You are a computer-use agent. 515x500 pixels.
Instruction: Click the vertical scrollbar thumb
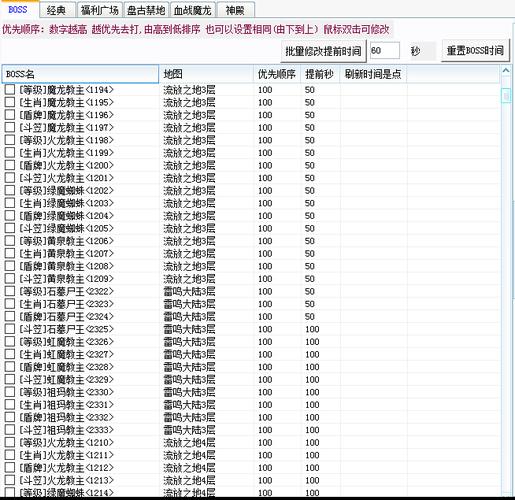pyautogui.click(x=506, y=96)
